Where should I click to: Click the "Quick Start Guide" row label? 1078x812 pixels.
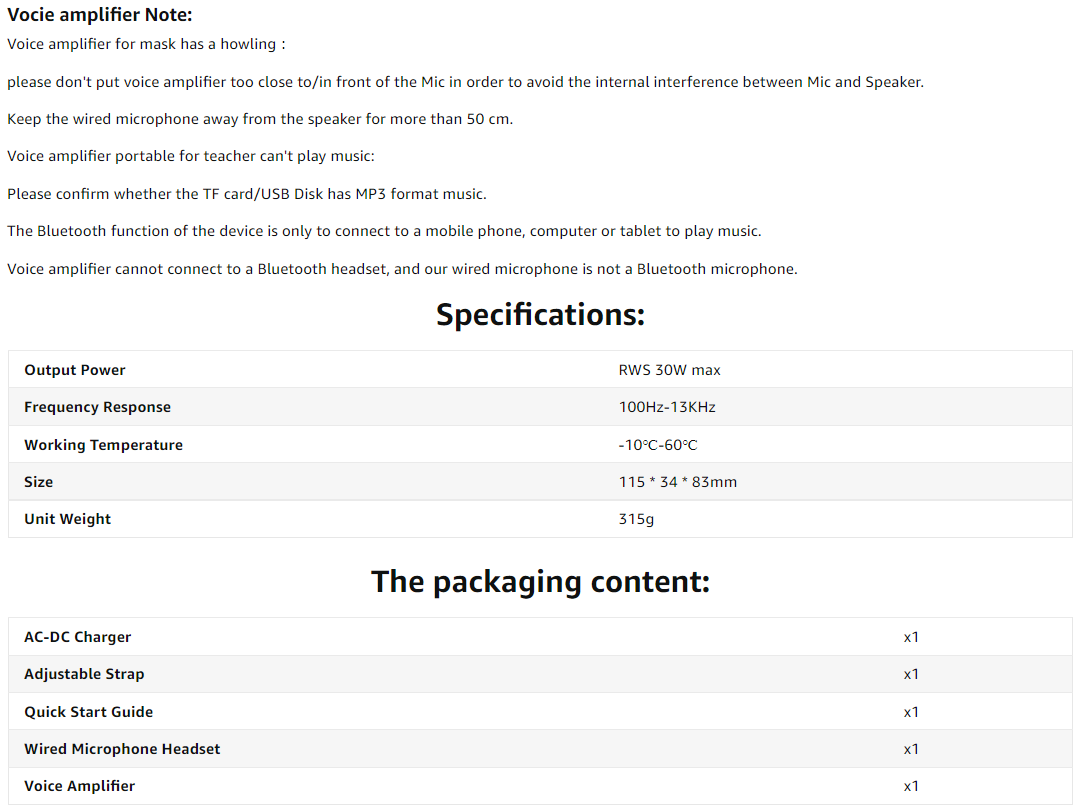88,712
